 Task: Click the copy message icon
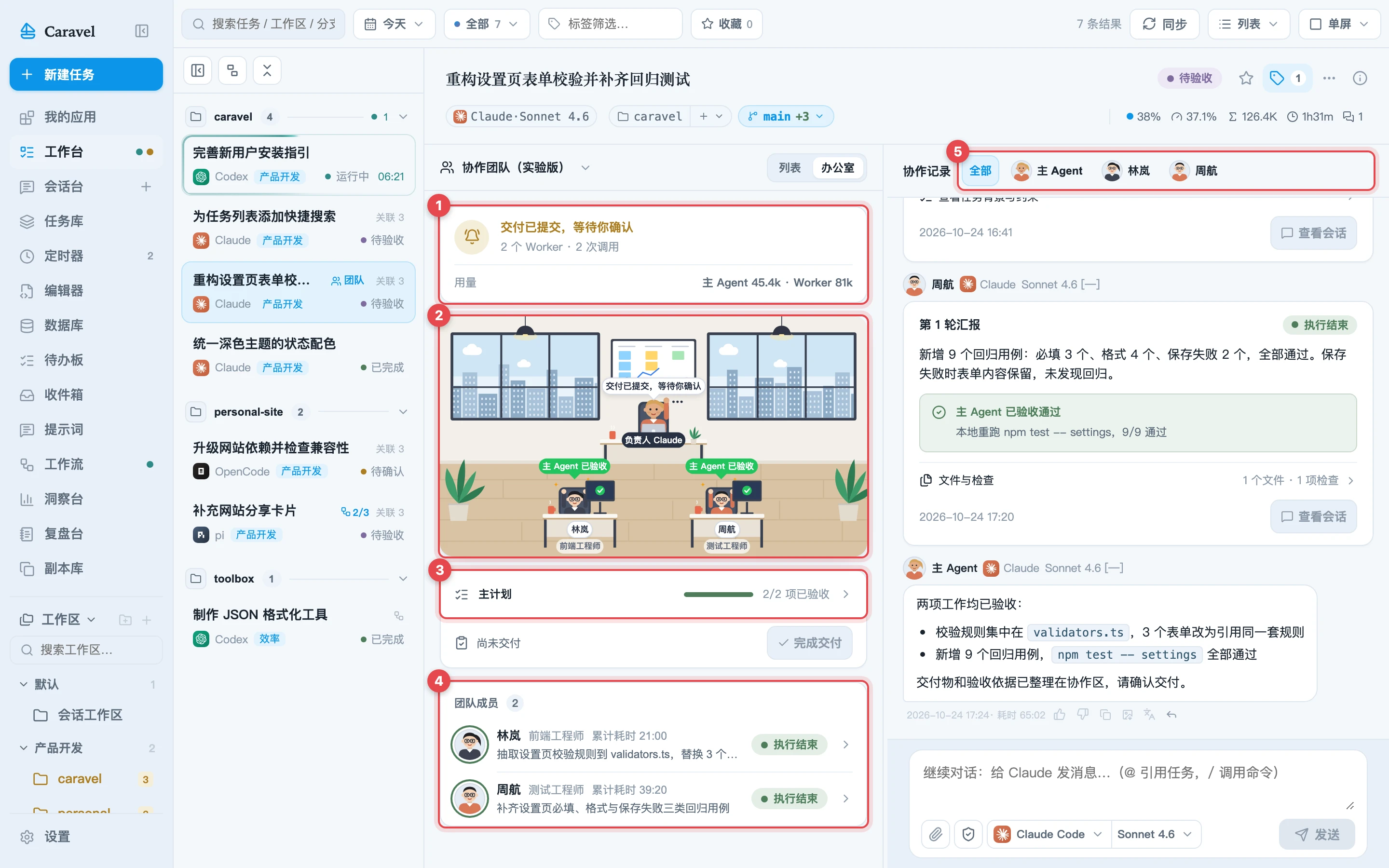[x=1105, y=715]
